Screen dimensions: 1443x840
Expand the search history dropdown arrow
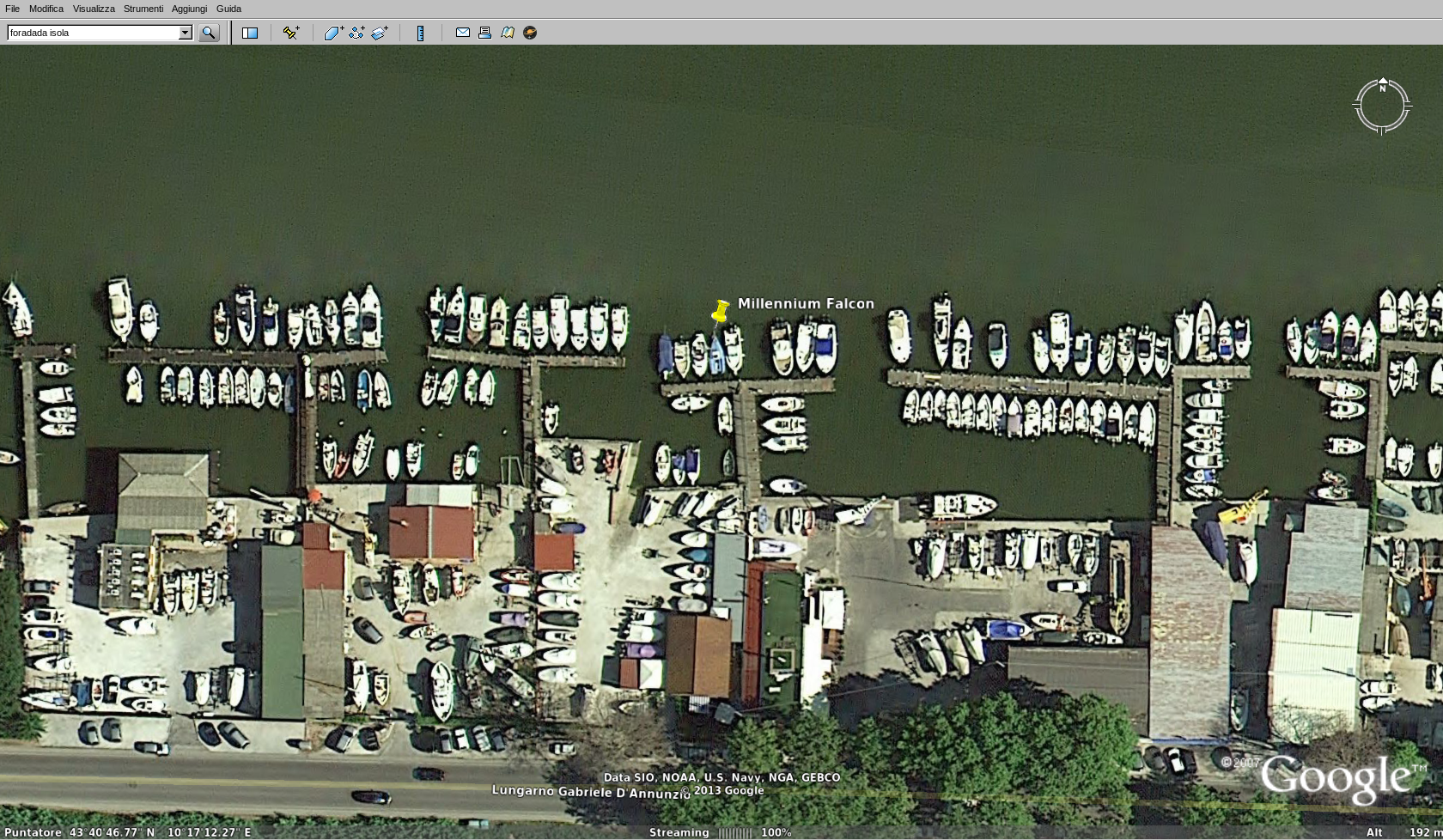[x=186, y=33]
